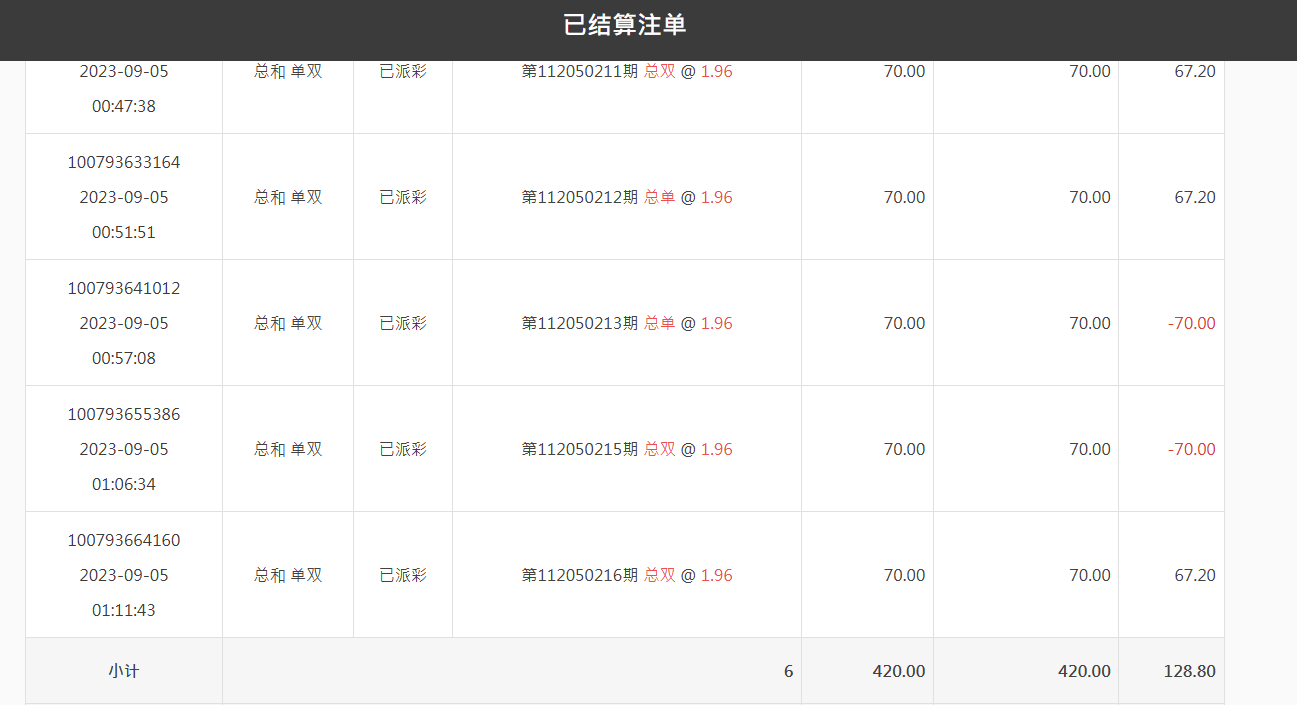Image resolution: width=1297 pixels, height=705 pixels.
Task: Click bet detail 第112050212期 总单
Action: point(627,197)
